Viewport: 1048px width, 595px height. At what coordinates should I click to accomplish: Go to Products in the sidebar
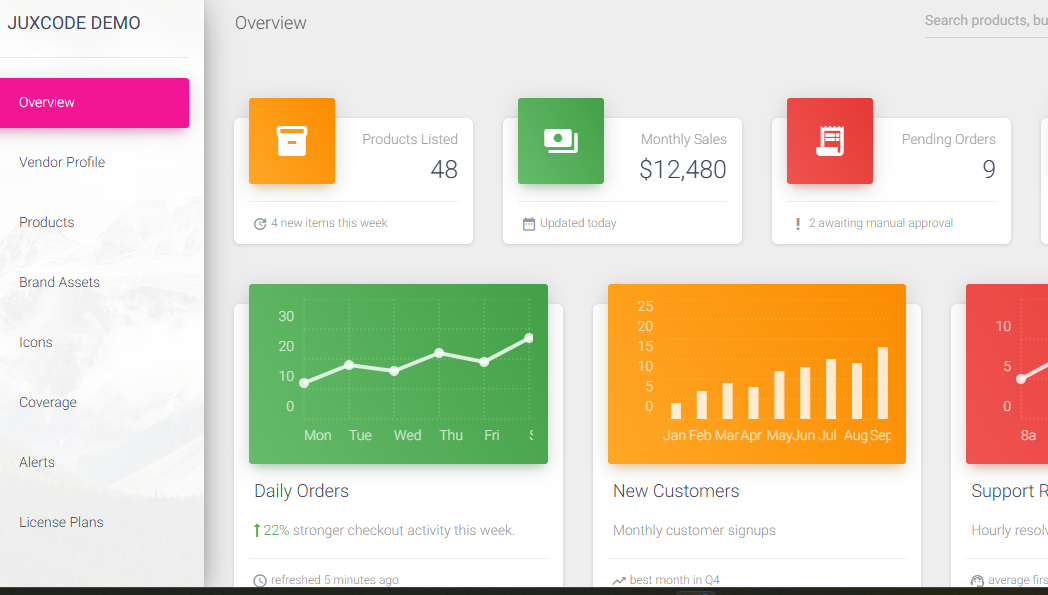[x=47, y=222]
